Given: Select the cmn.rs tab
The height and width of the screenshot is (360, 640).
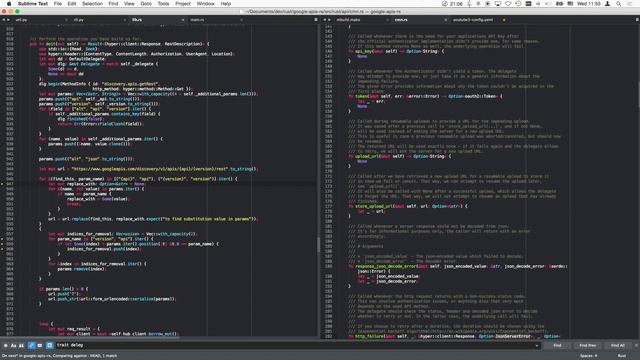Looking at the screenshot, I should pyautogui.click(x=401, y=20).
